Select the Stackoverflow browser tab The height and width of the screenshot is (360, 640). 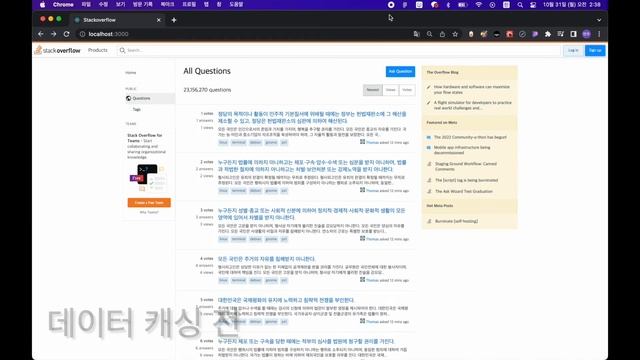116,20
